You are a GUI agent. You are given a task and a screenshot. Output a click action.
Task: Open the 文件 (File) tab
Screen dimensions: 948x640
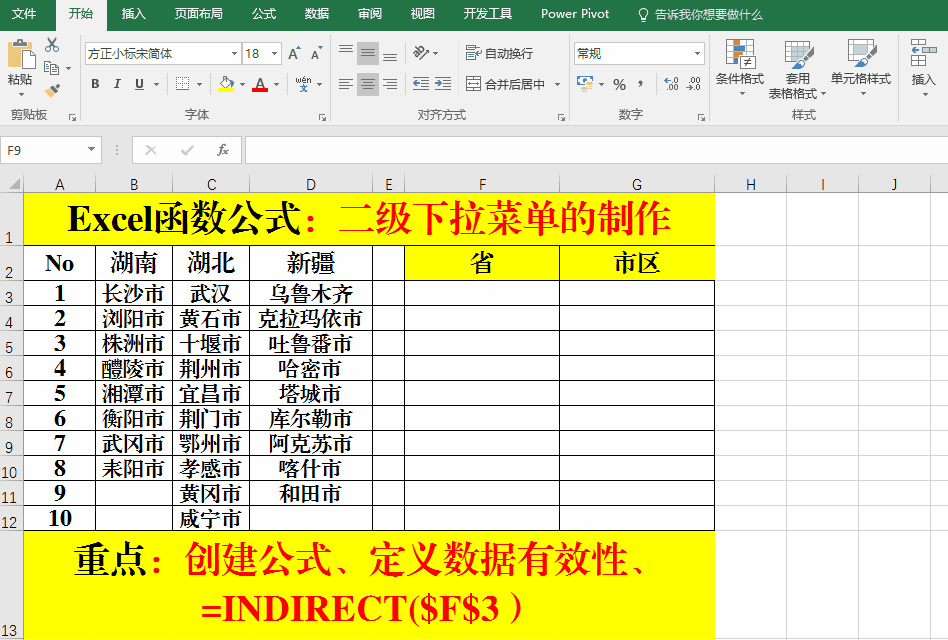(25, 14)
